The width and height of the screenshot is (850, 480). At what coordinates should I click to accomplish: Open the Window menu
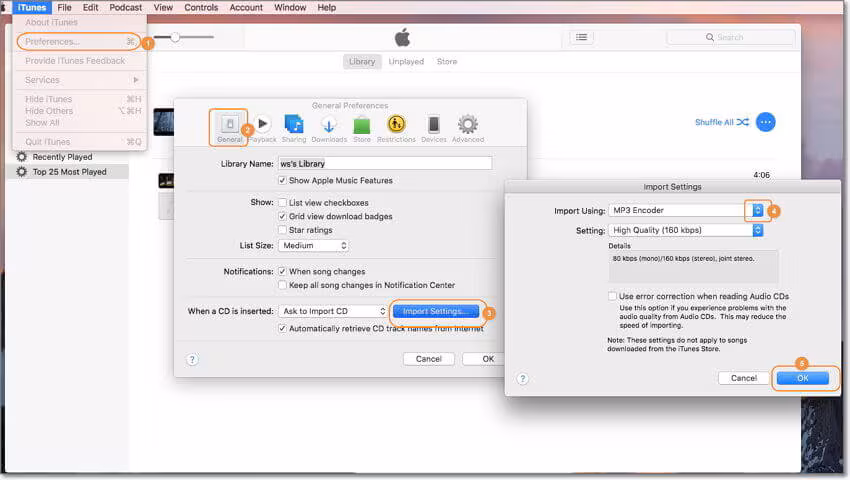290,8
